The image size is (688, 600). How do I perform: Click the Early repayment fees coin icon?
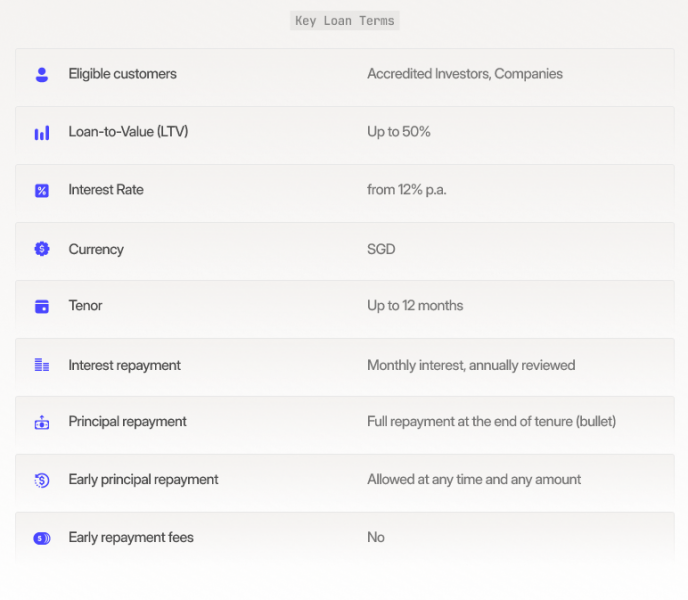[x=42, y=538]
